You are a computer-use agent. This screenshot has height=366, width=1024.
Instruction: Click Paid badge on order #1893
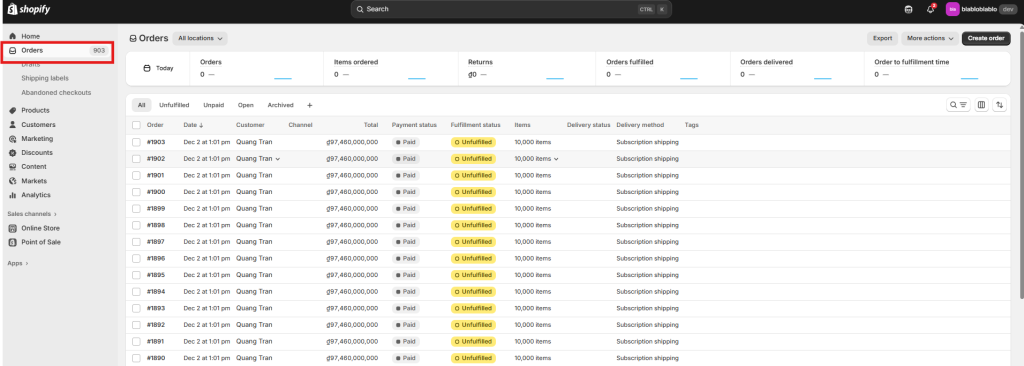(x=406, y=308)
